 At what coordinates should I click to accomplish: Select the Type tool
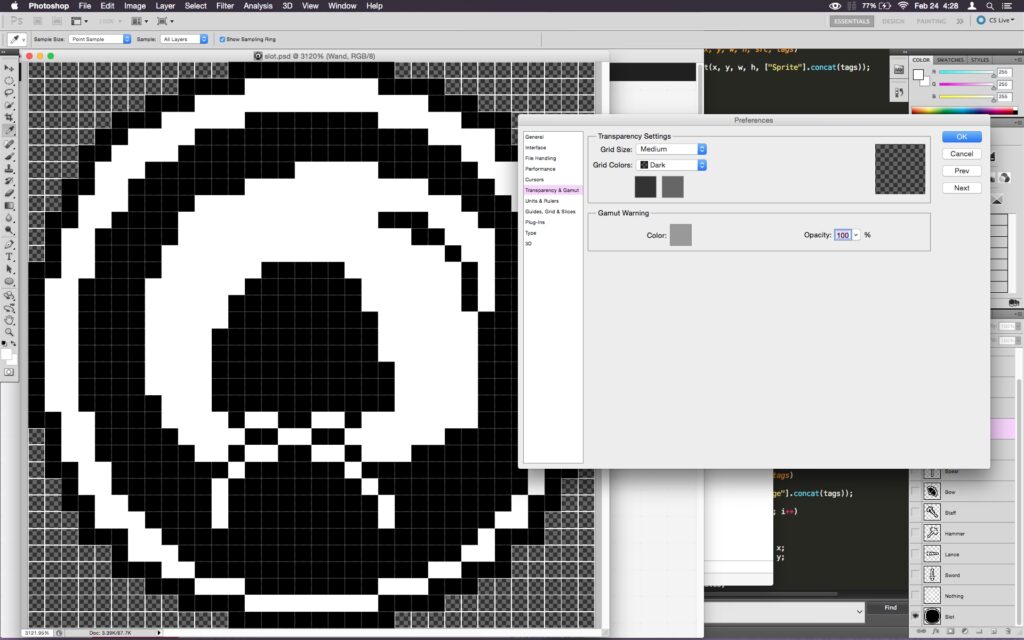click(x=9, y=257)
